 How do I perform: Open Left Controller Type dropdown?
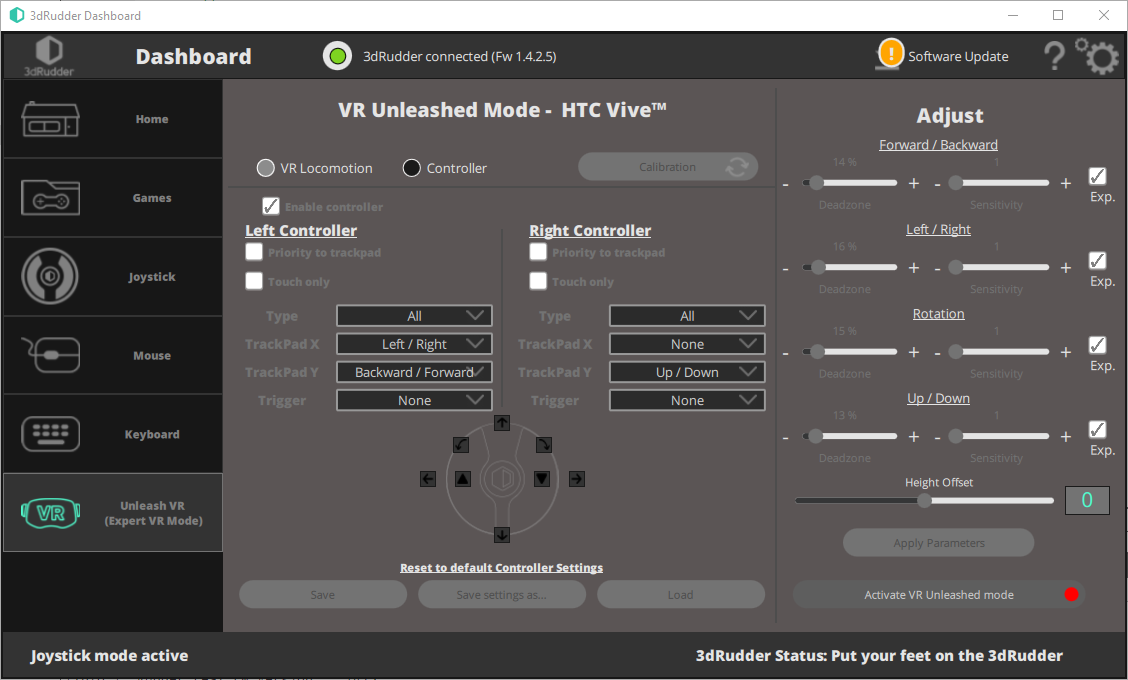pos(414,316)
